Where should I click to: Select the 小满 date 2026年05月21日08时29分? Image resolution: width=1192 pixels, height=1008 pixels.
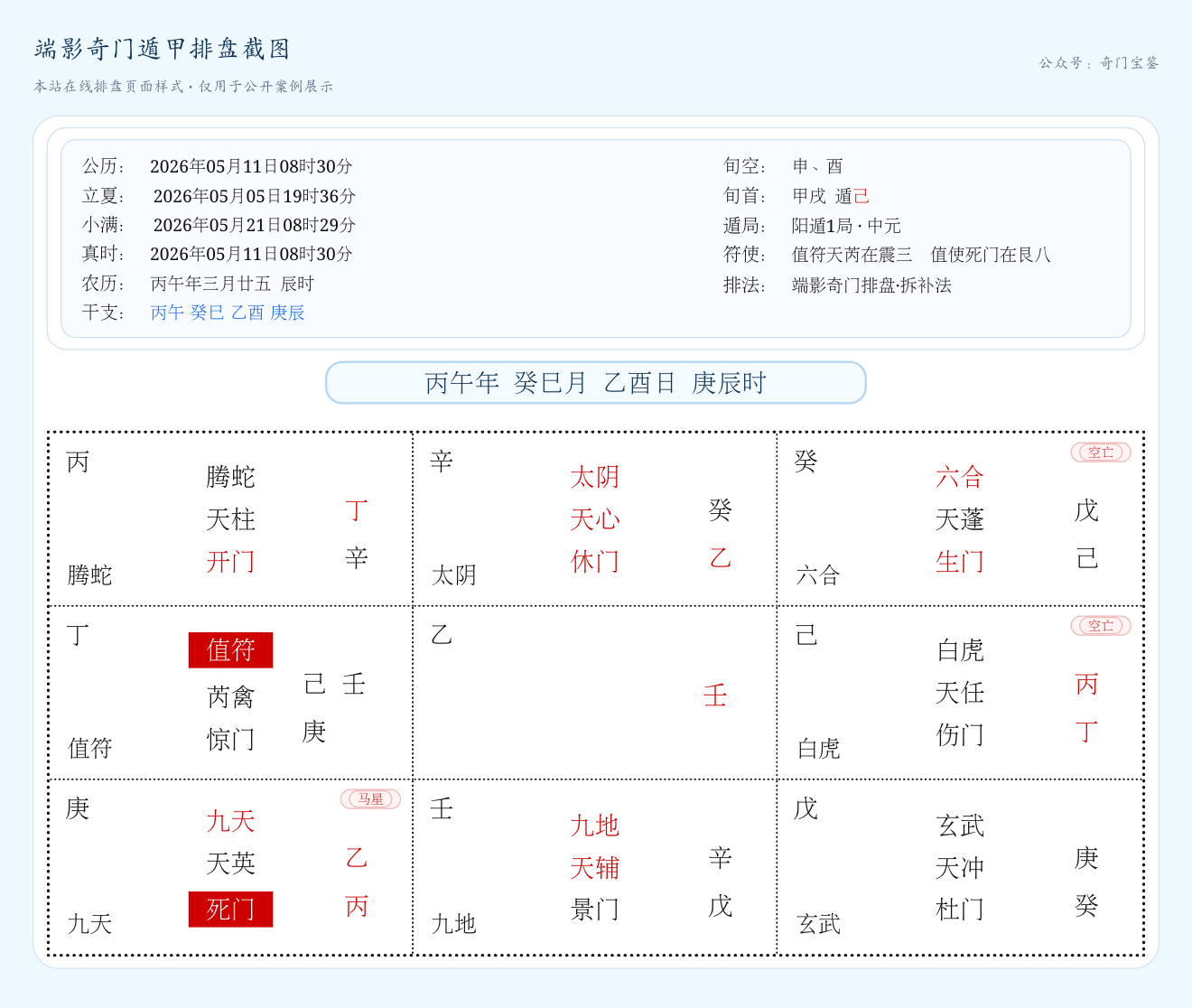click(255, 225)
